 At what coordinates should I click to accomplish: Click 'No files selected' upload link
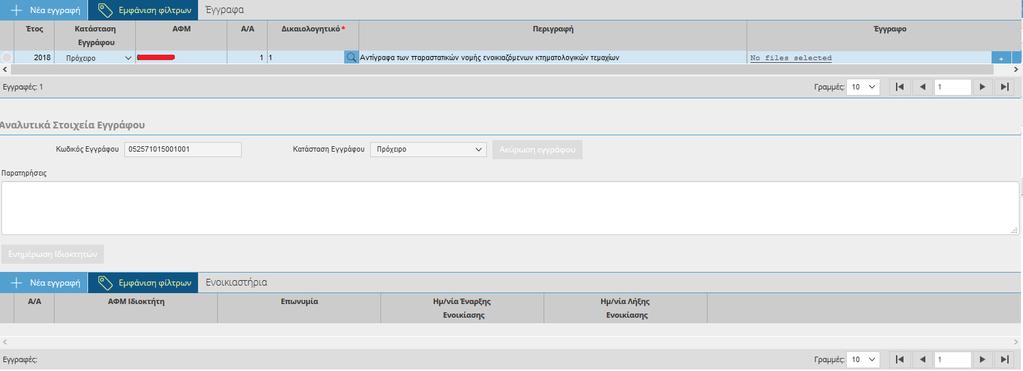791,58
